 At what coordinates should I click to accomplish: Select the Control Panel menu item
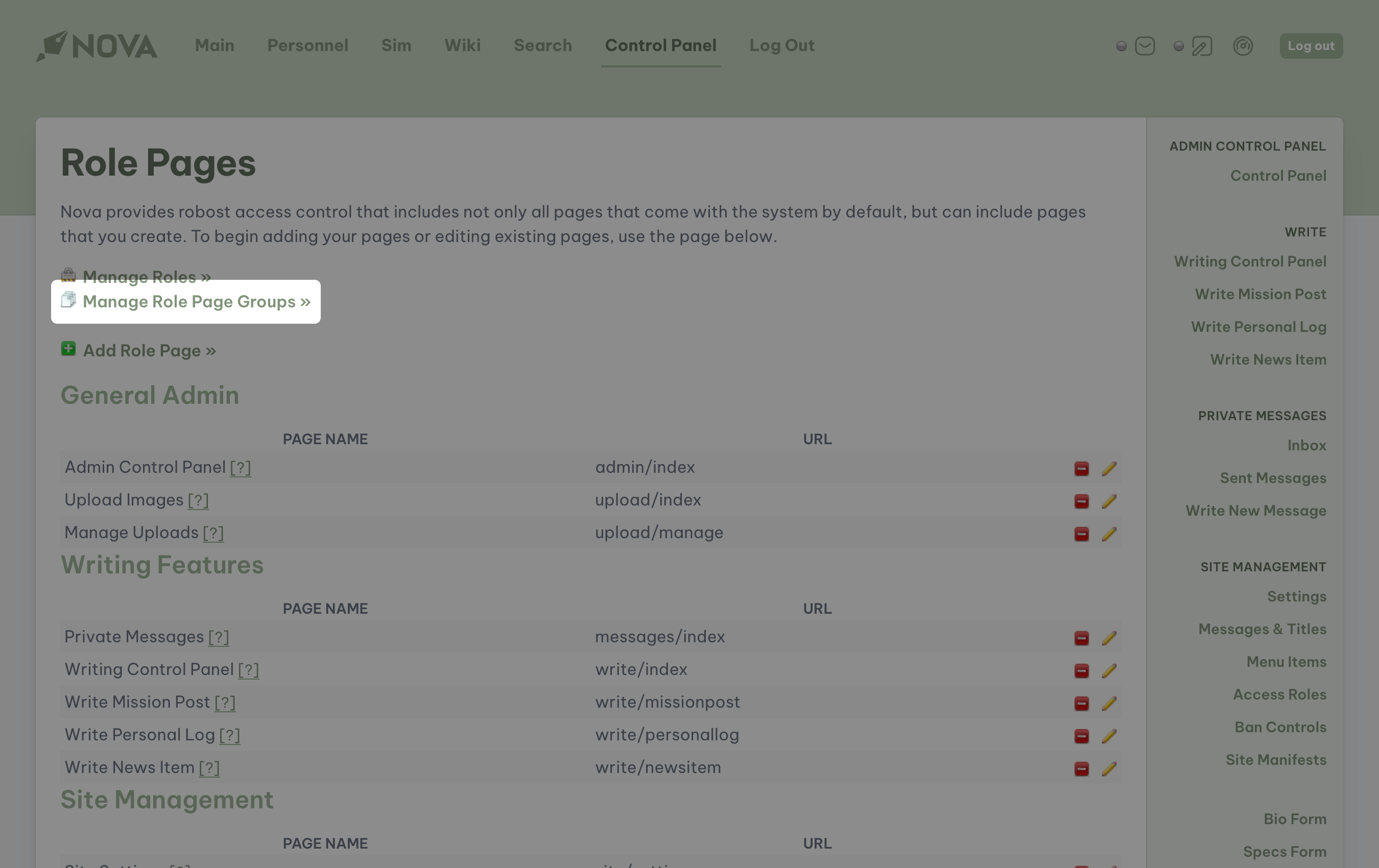pyautogui.click(x=660, y=46)
